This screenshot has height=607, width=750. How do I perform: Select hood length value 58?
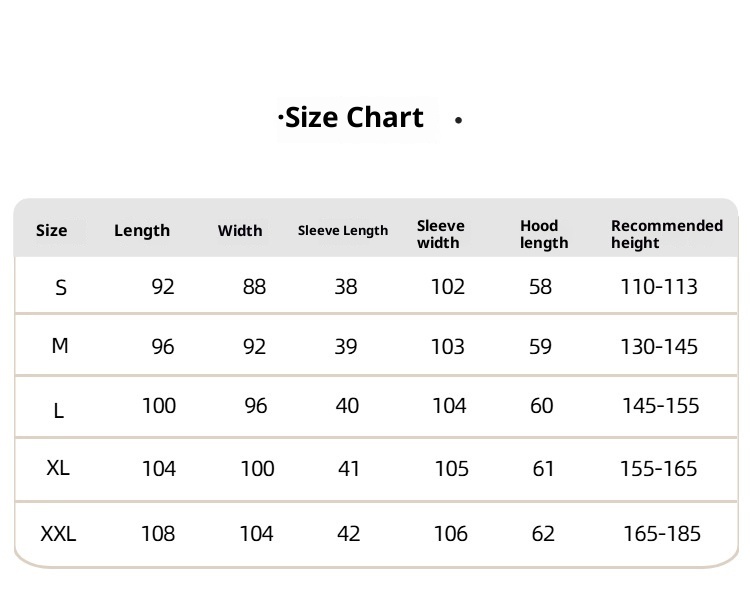(x=540, y=287)
